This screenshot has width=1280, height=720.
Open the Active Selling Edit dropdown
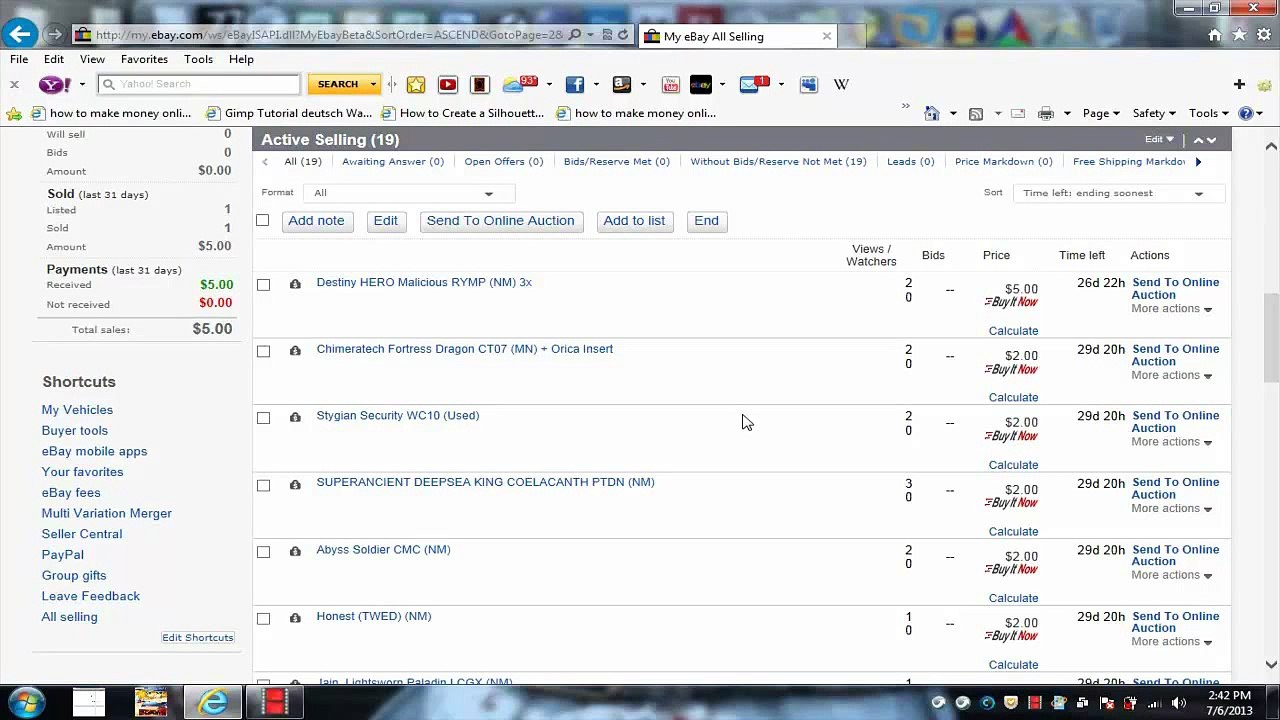(x=1159, y=140)
